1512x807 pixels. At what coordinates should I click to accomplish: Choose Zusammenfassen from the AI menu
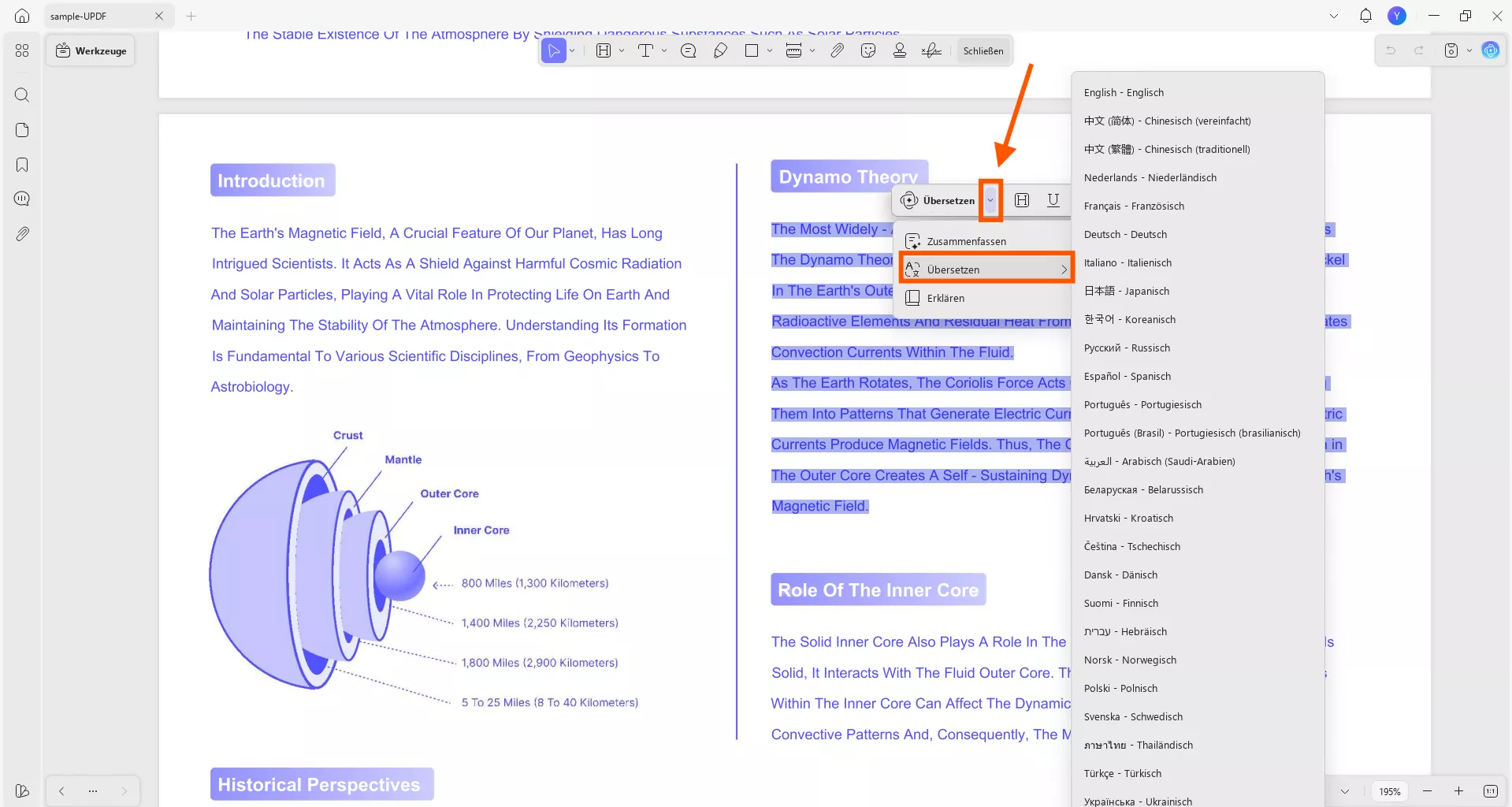click(x=982, y=241)
